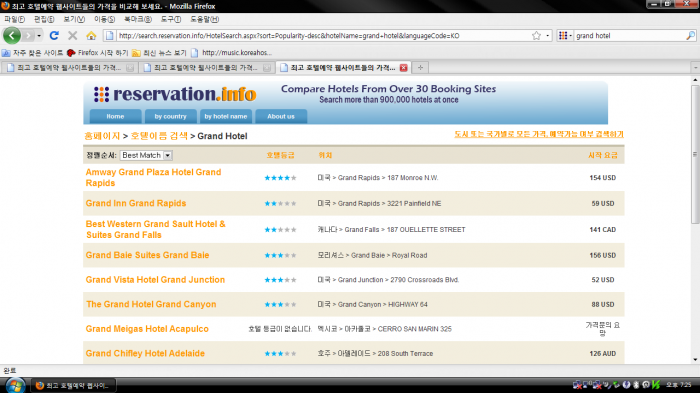Open Grand Baie Suites Grand Baie link

(x=147, y=255)
